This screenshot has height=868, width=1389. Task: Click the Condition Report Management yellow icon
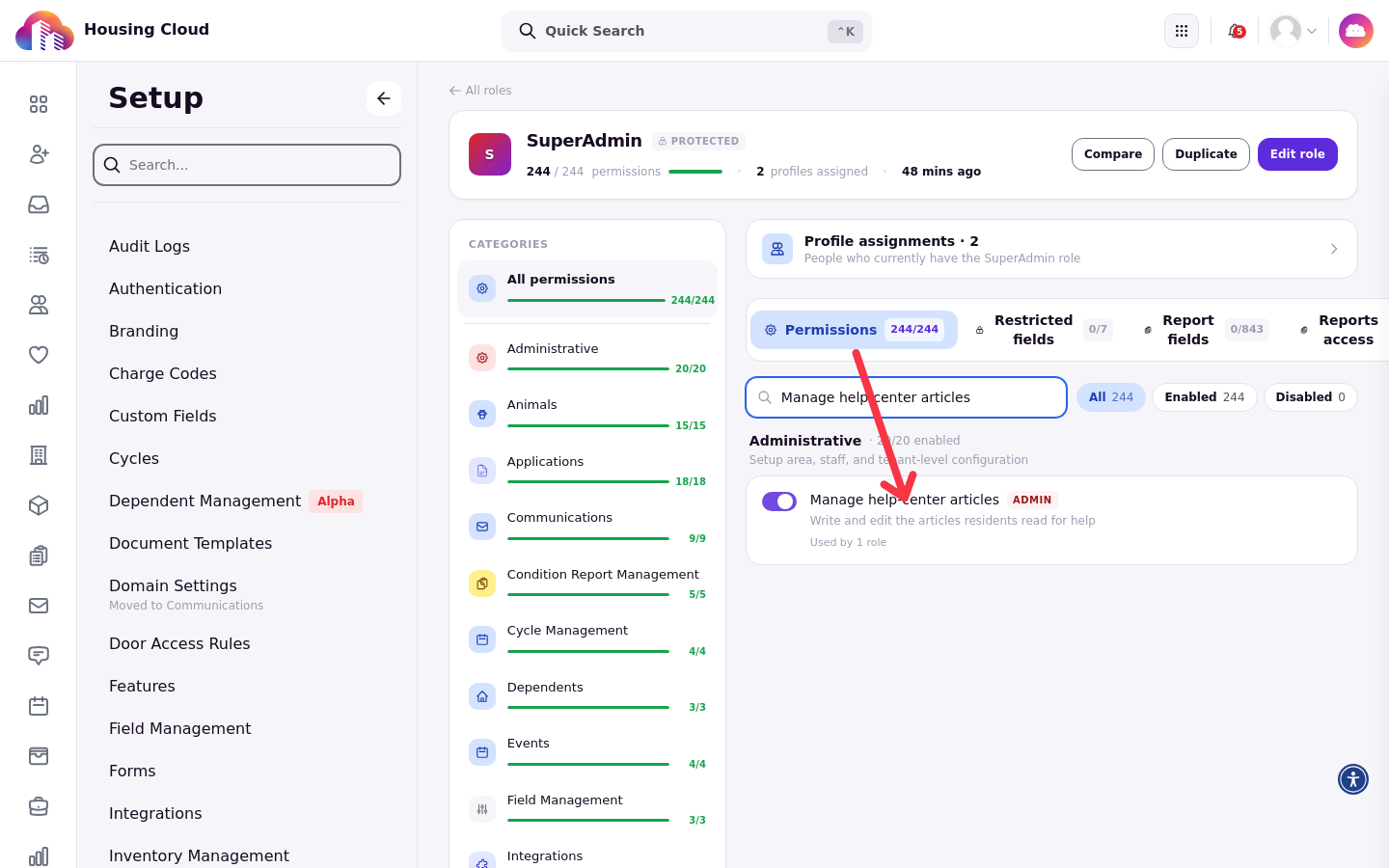point(482,583)
